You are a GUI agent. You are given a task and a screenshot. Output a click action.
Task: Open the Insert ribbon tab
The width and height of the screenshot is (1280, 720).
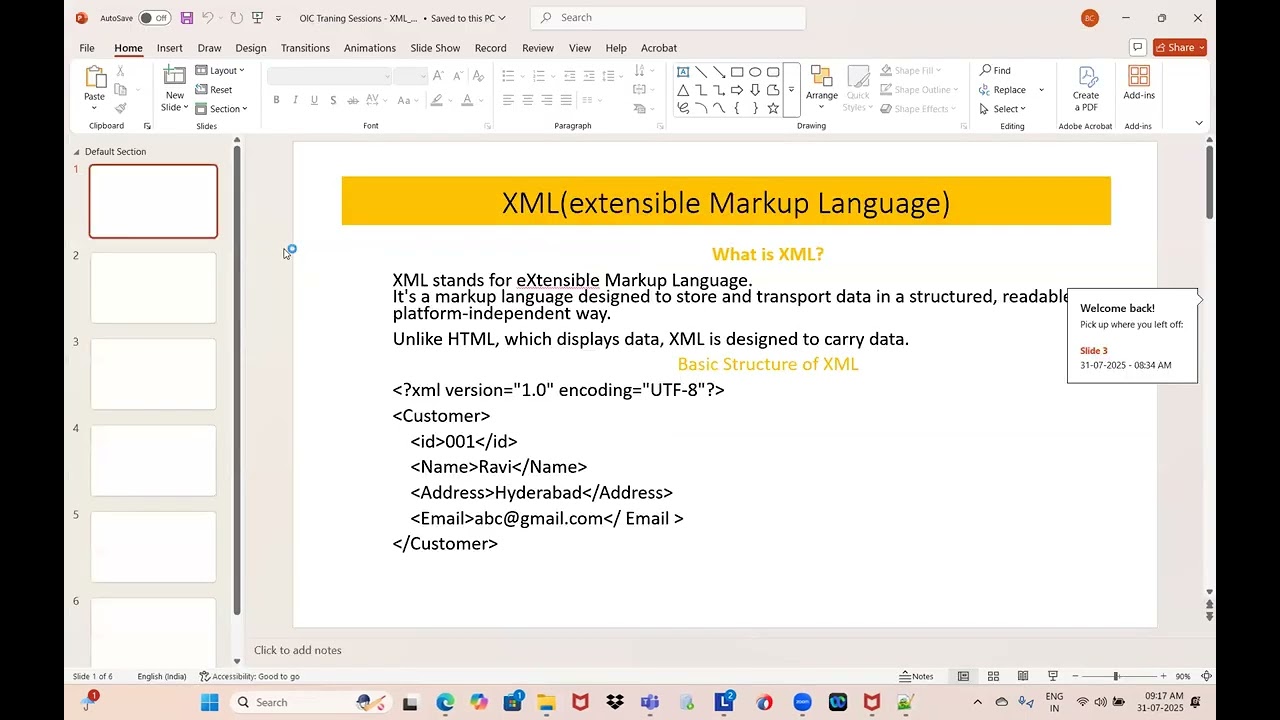click(170, 48)
